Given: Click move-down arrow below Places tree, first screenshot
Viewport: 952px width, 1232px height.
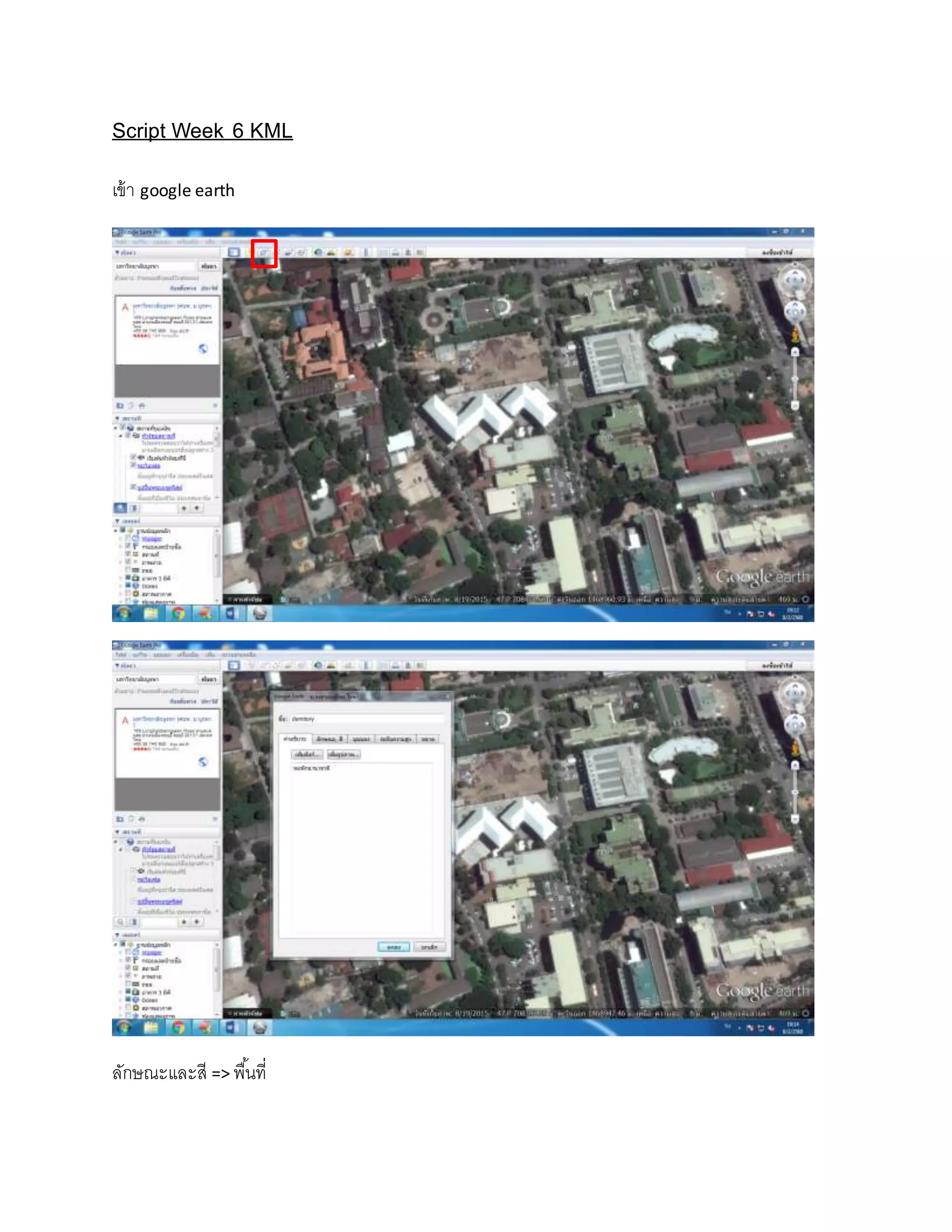Looking at the screenshot, I should [197, 508].
